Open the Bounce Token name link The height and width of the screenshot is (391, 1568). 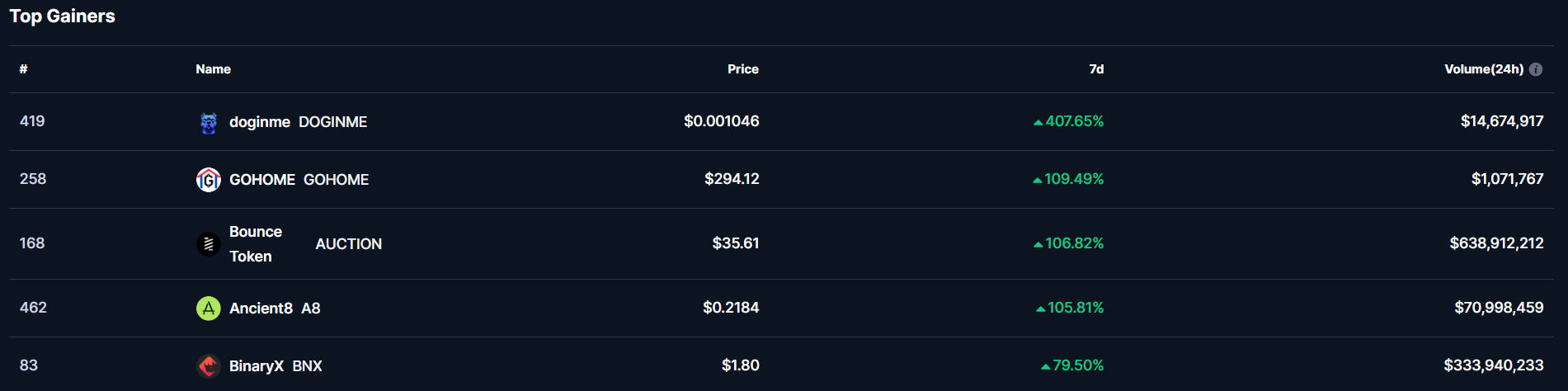pyautogui.click(x=255, y=244)
